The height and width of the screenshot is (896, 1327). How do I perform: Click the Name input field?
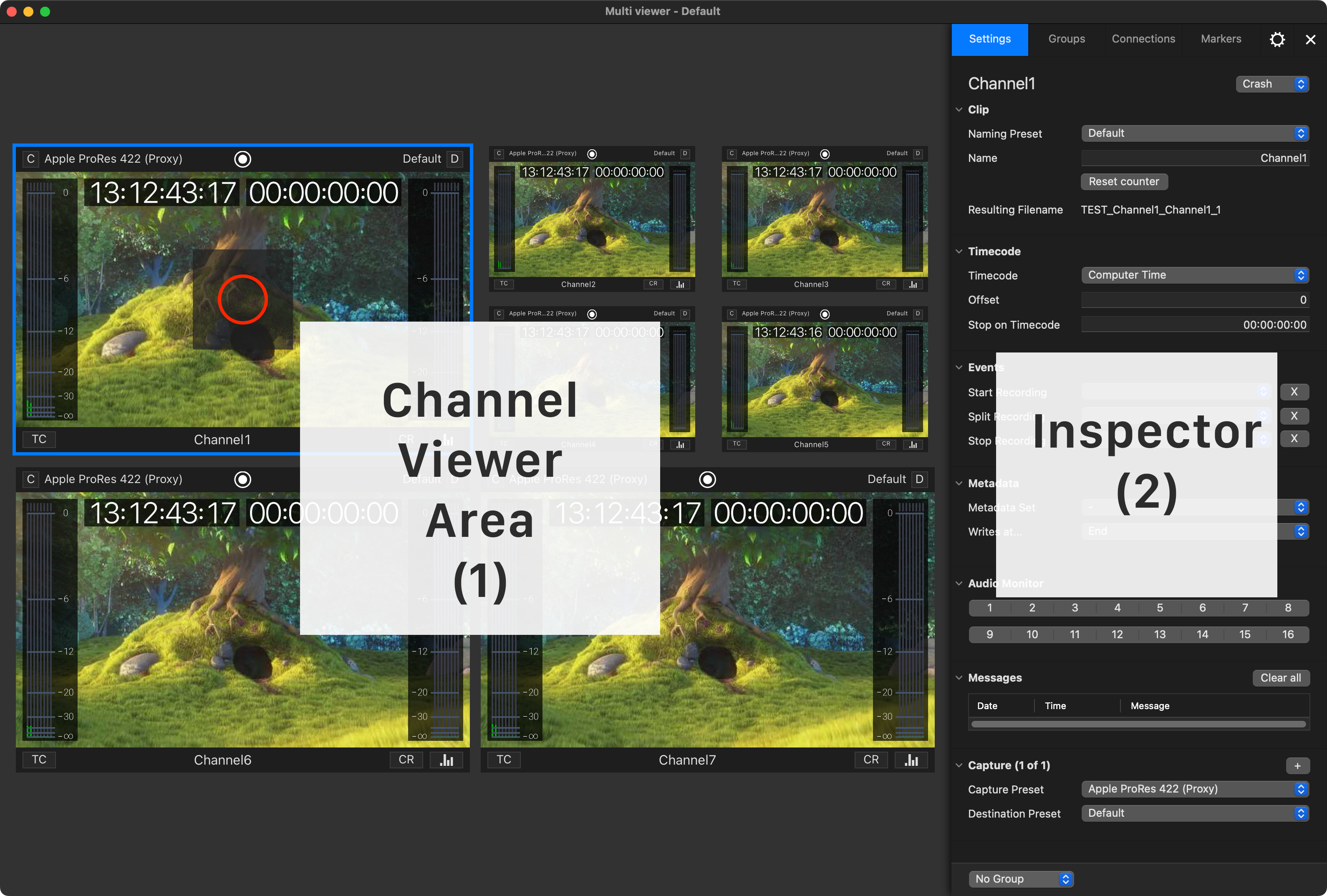click(1195, 158)
